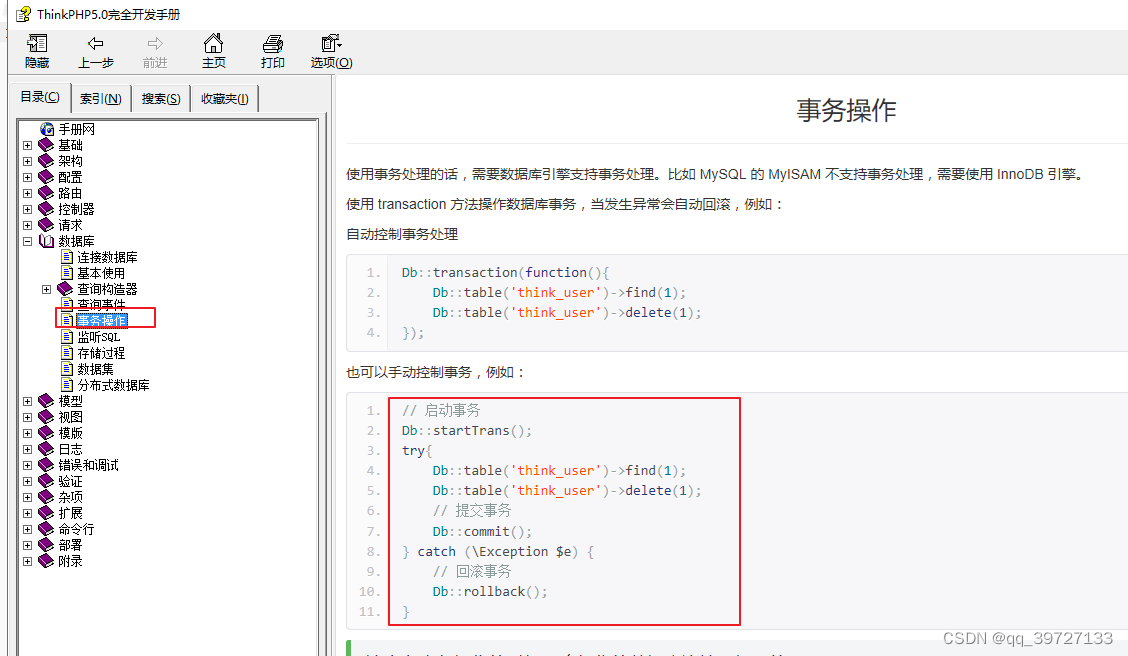
Task: Select the 杂项 tree item
Action: (70, 497)
